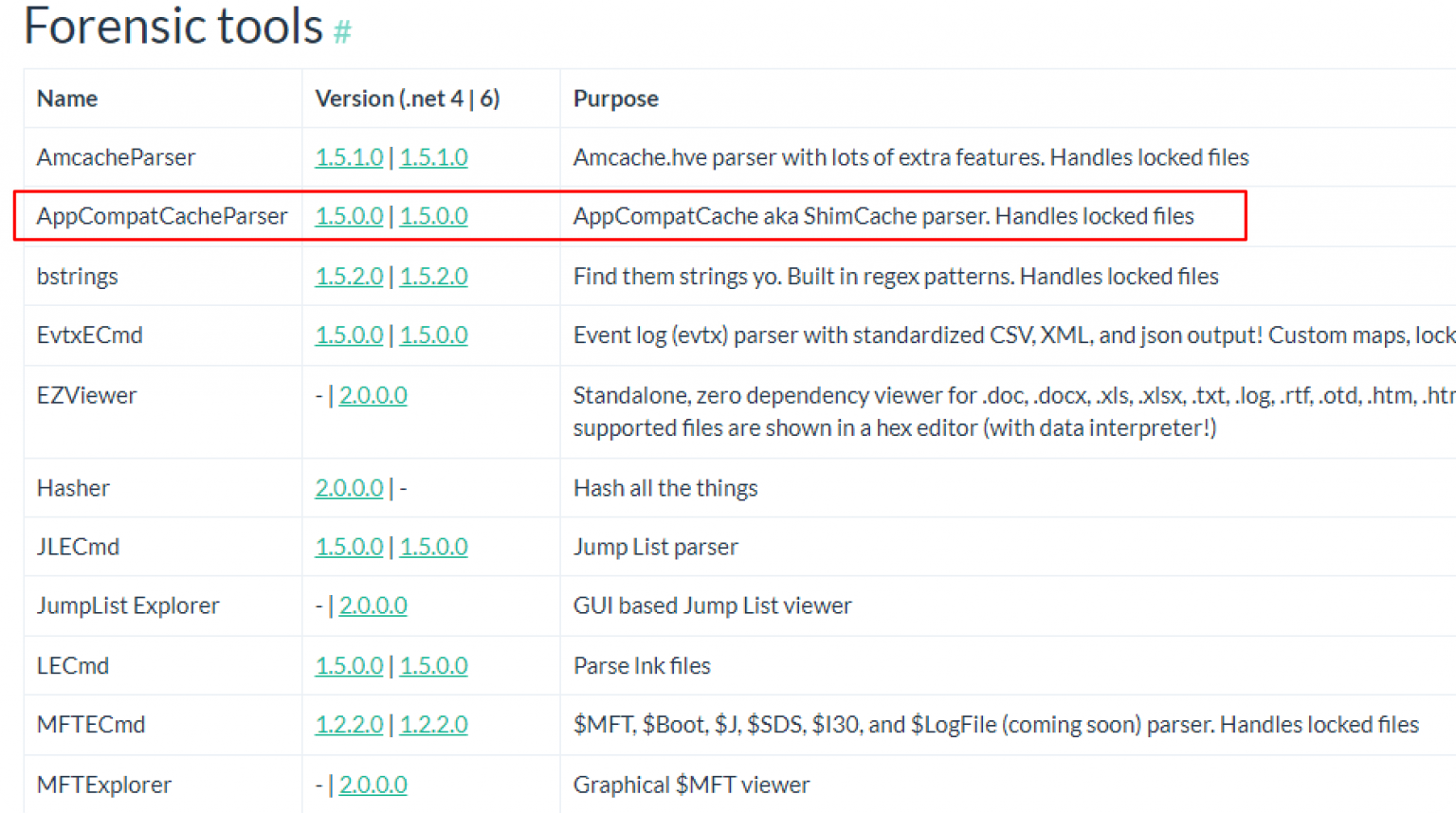Select LECmd .net 6 version link
The image size is (1456, 813).
[x=433, y=665]
